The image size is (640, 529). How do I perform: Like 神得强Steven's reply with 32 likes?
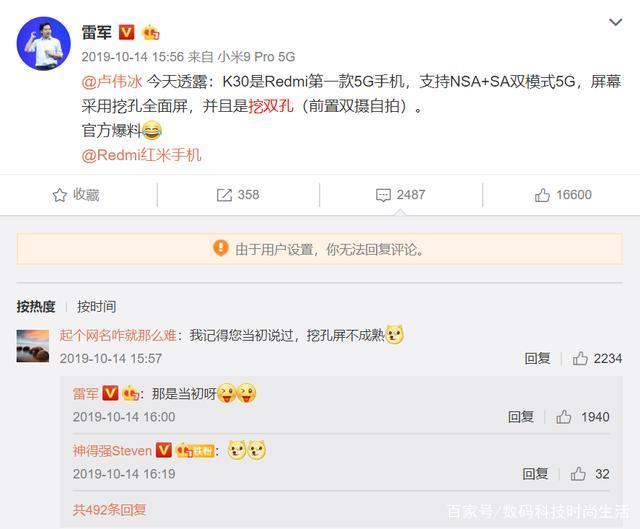(x=578, y=474)
